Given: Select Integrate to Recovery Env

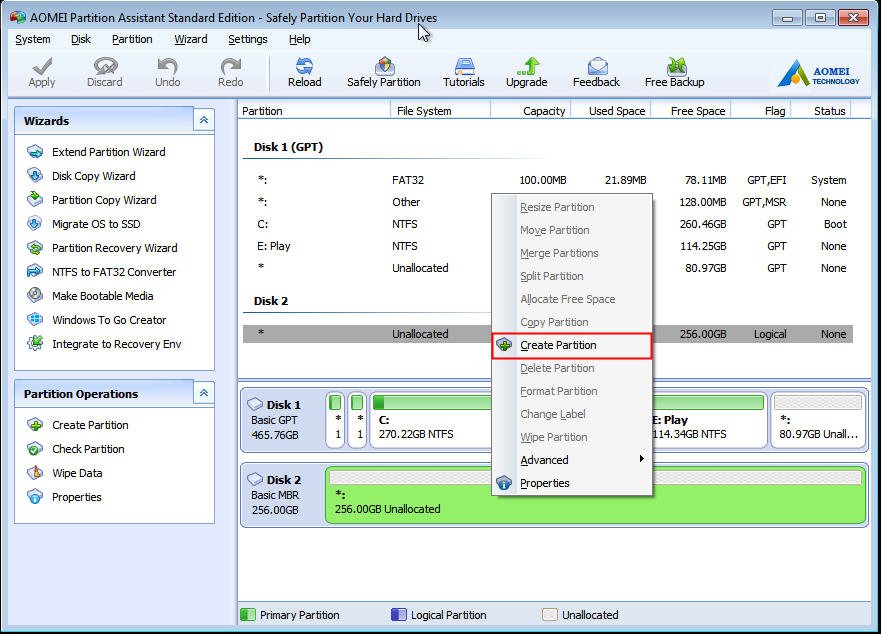Looking at the screenshot, I should pyautogui.click(x=105, y=344).
